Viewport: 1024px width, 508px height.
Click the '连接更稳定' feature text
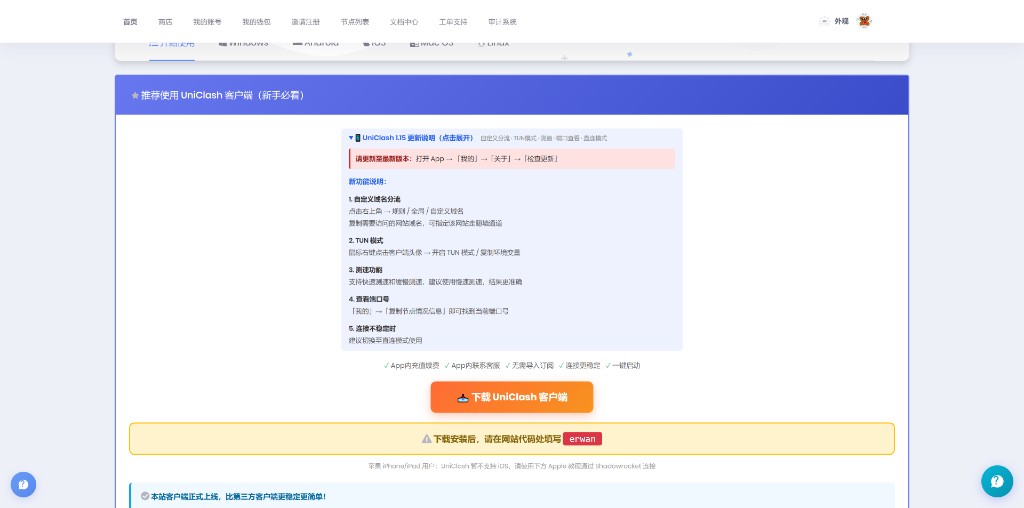point(583,366)
